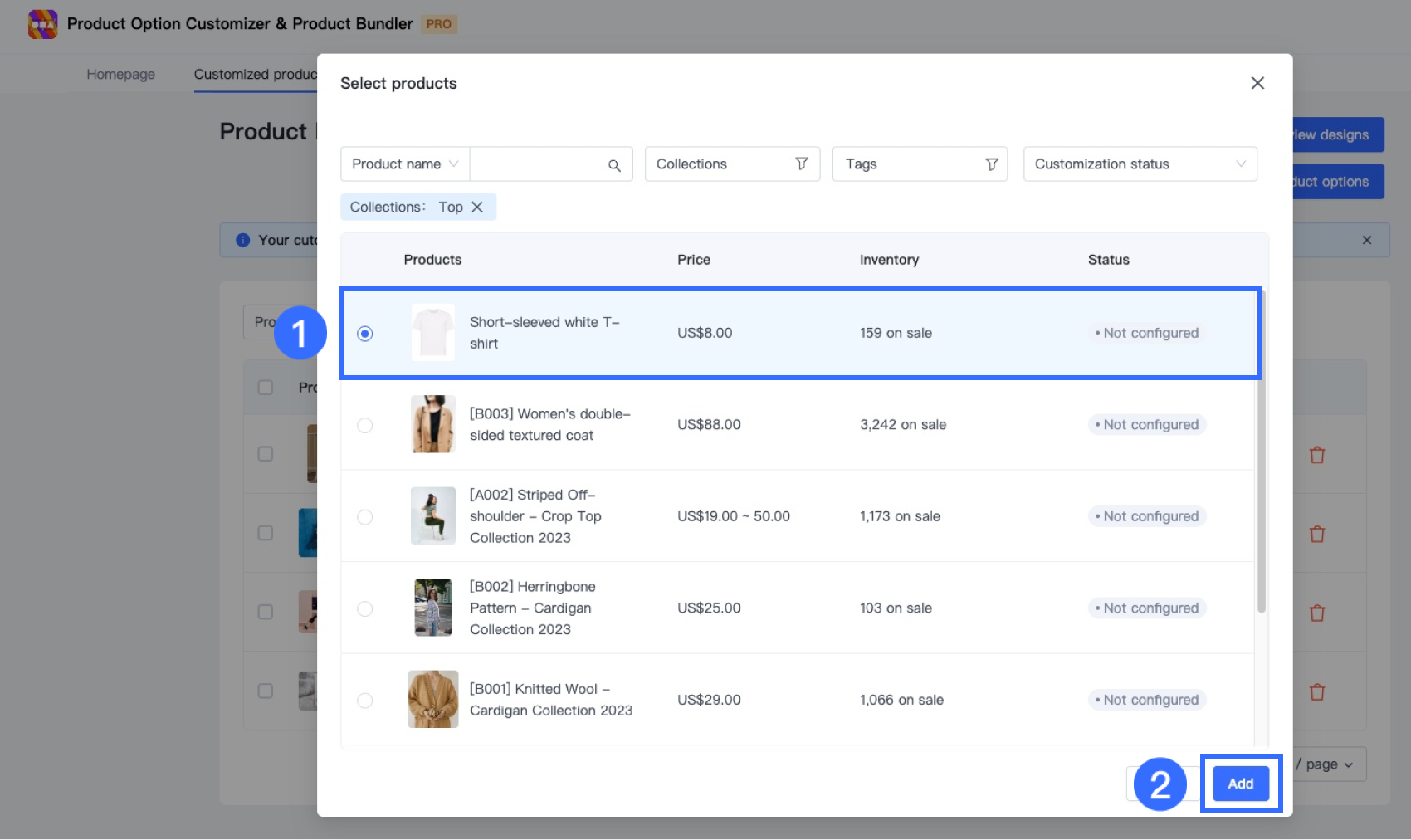Image resolution: width=1411 pixels, height=840 pixels.
Task: Click the Collections filter funnel icon
Action: pyautogui.click(x=801, y=164)
